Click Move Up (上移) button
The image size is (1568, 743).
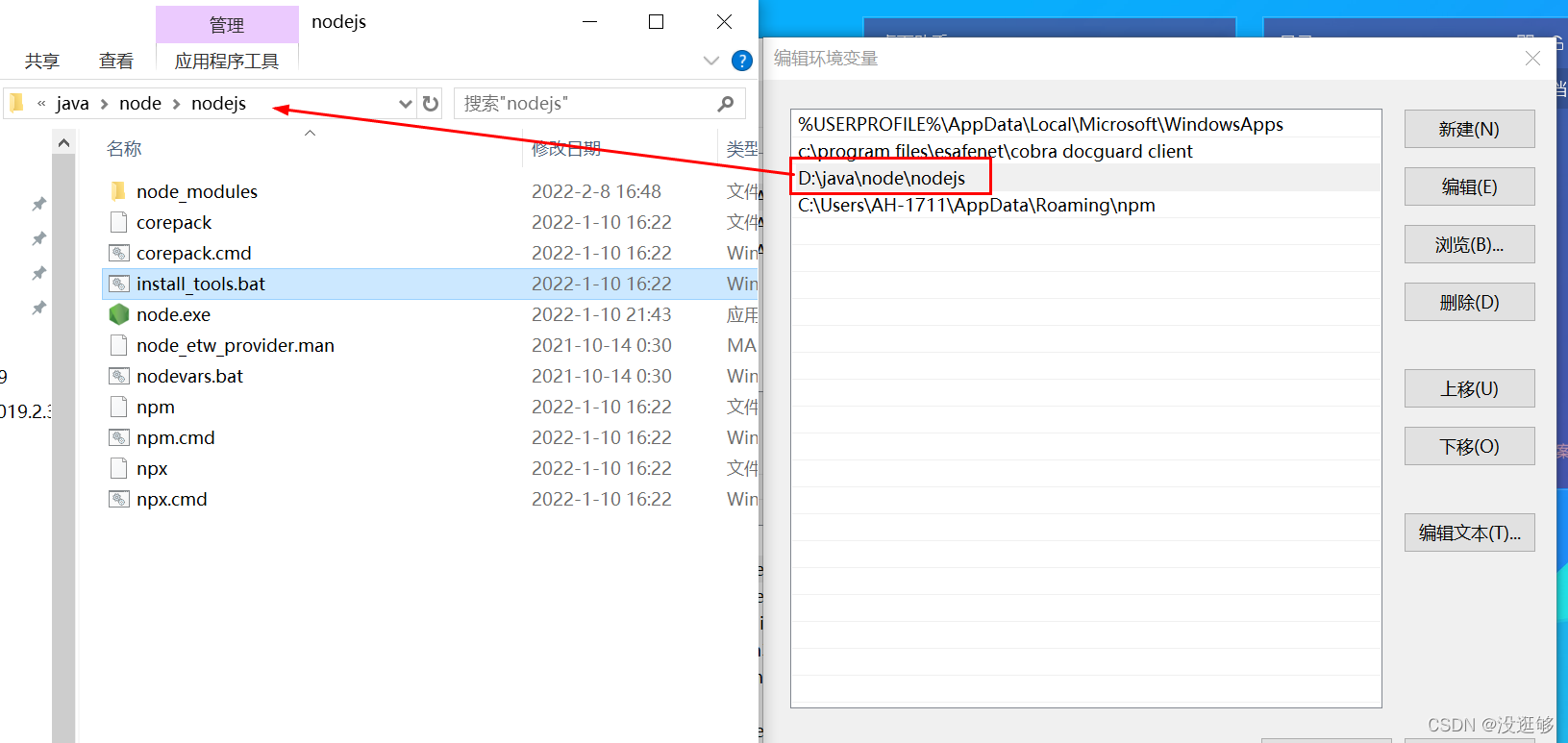1469,388
